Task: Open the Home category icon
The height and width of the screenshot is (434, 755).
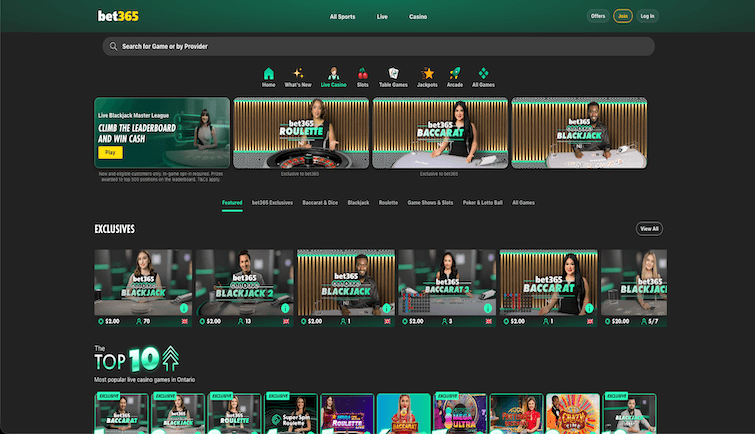Action: coord(269,73)
